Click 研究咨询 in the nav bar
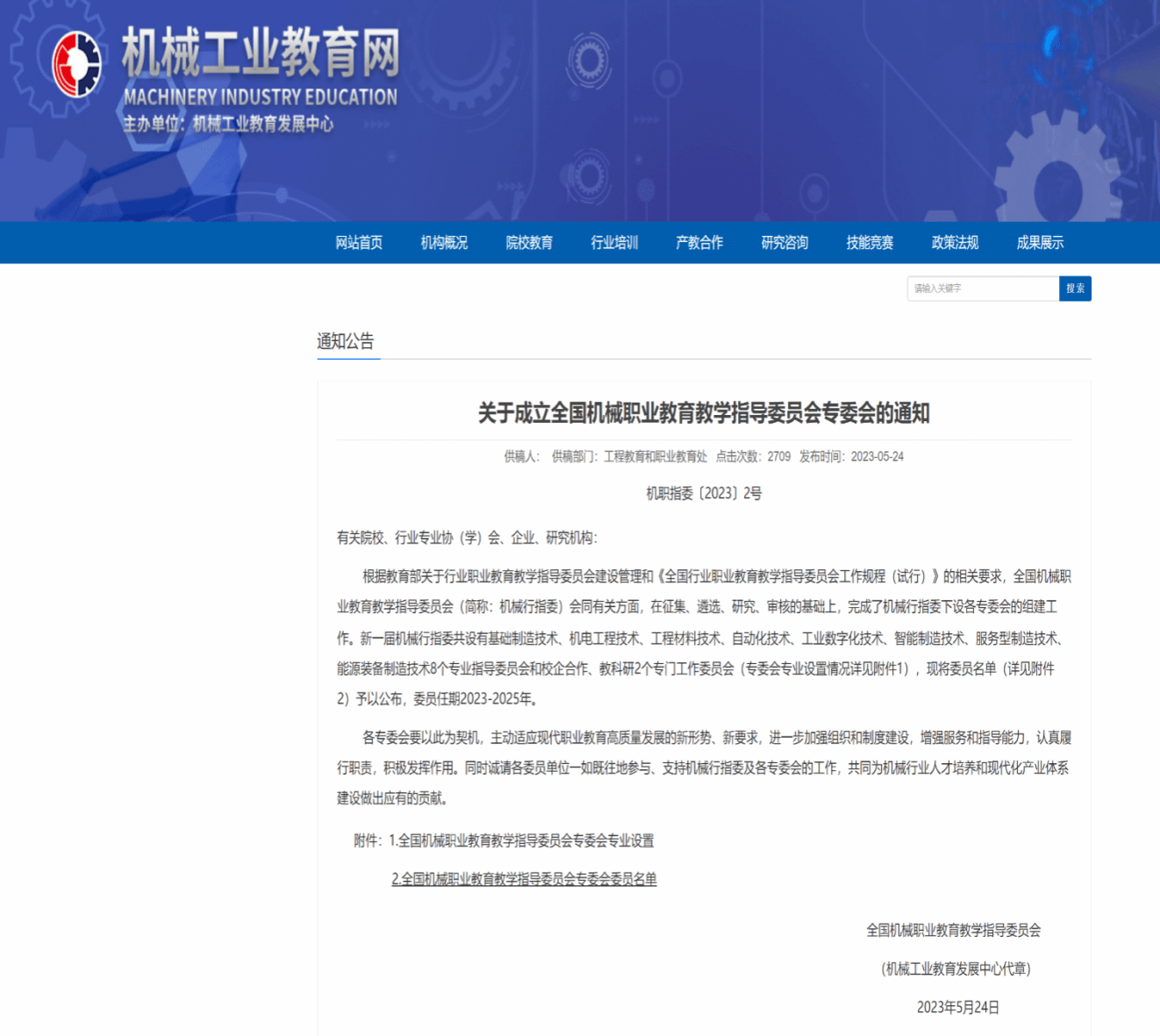 click(784, 243)
